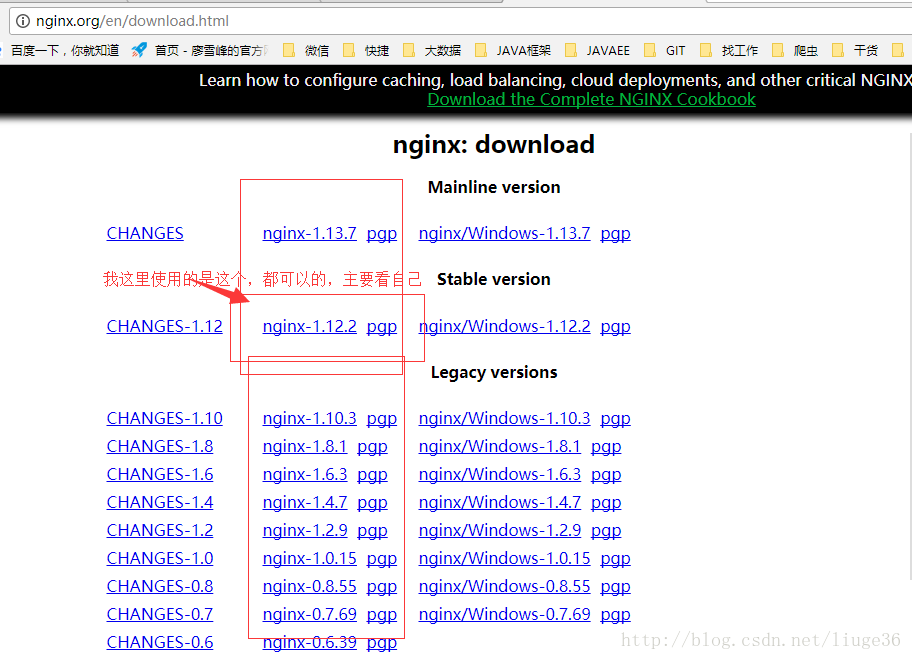
Task: Open CHANGES-1.2 link
Action: point(160,530)
